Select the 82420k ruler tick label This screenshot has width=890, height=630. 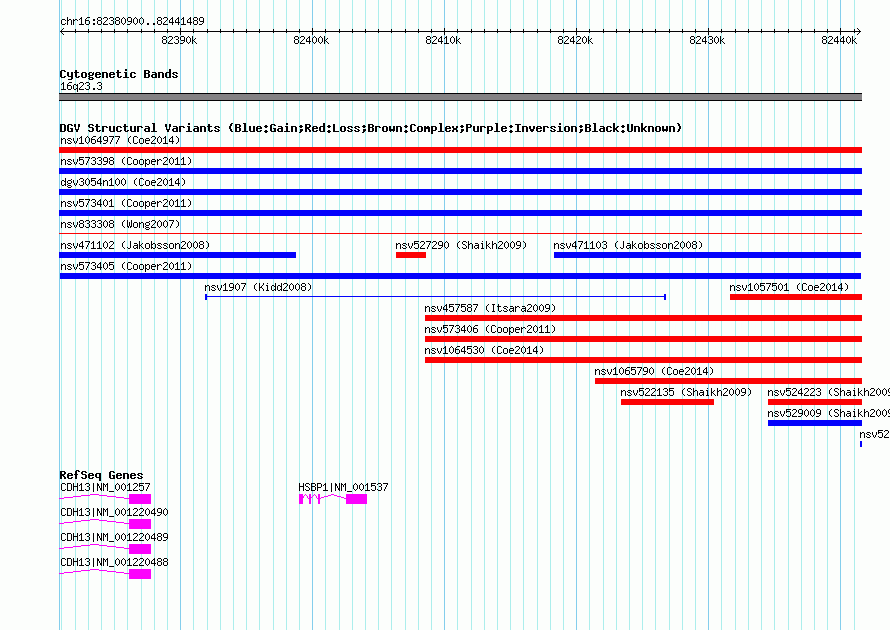(x=575, y=40)
